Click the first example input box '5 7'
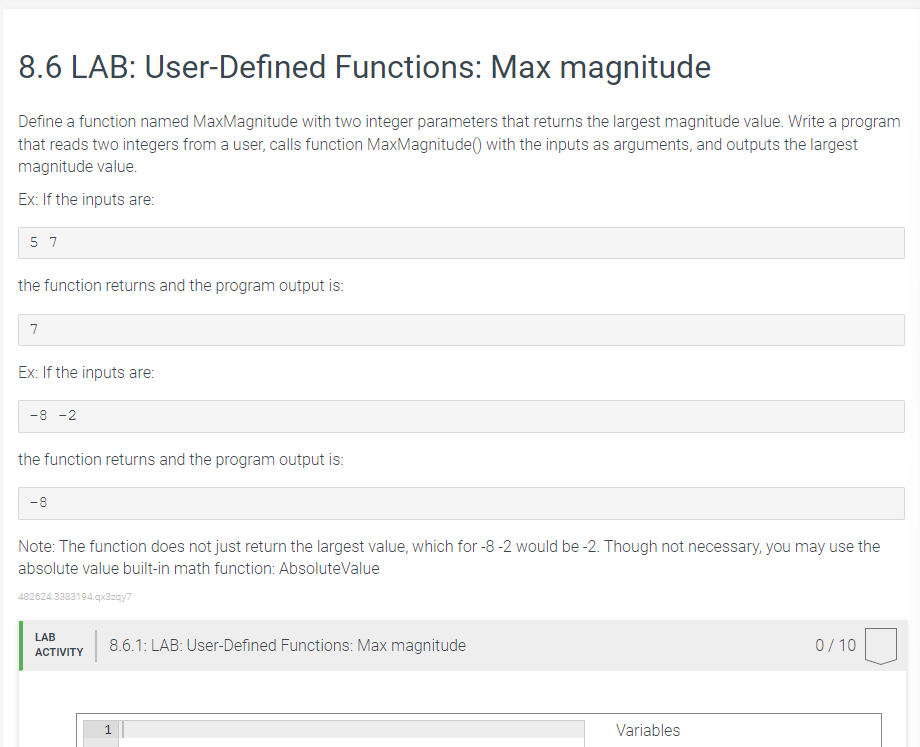 click(x=461, y=243)
